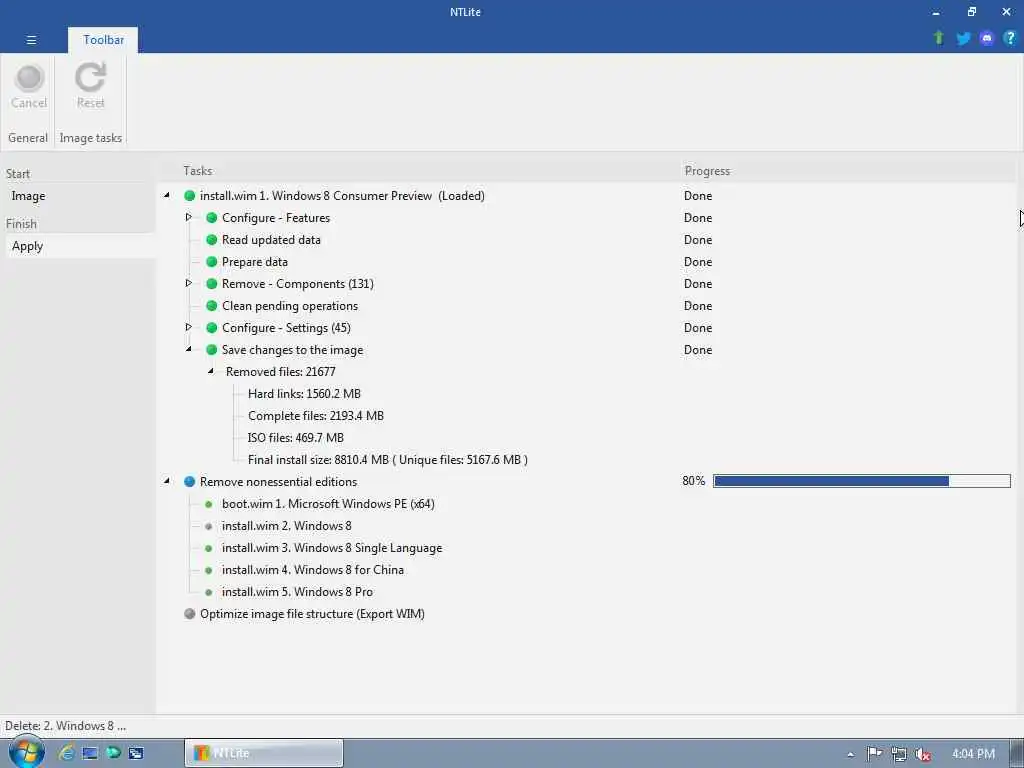Click status dot beside install.wim 3. Single Language
Screen dimensions: 1024x768
[x=209, y=548]
